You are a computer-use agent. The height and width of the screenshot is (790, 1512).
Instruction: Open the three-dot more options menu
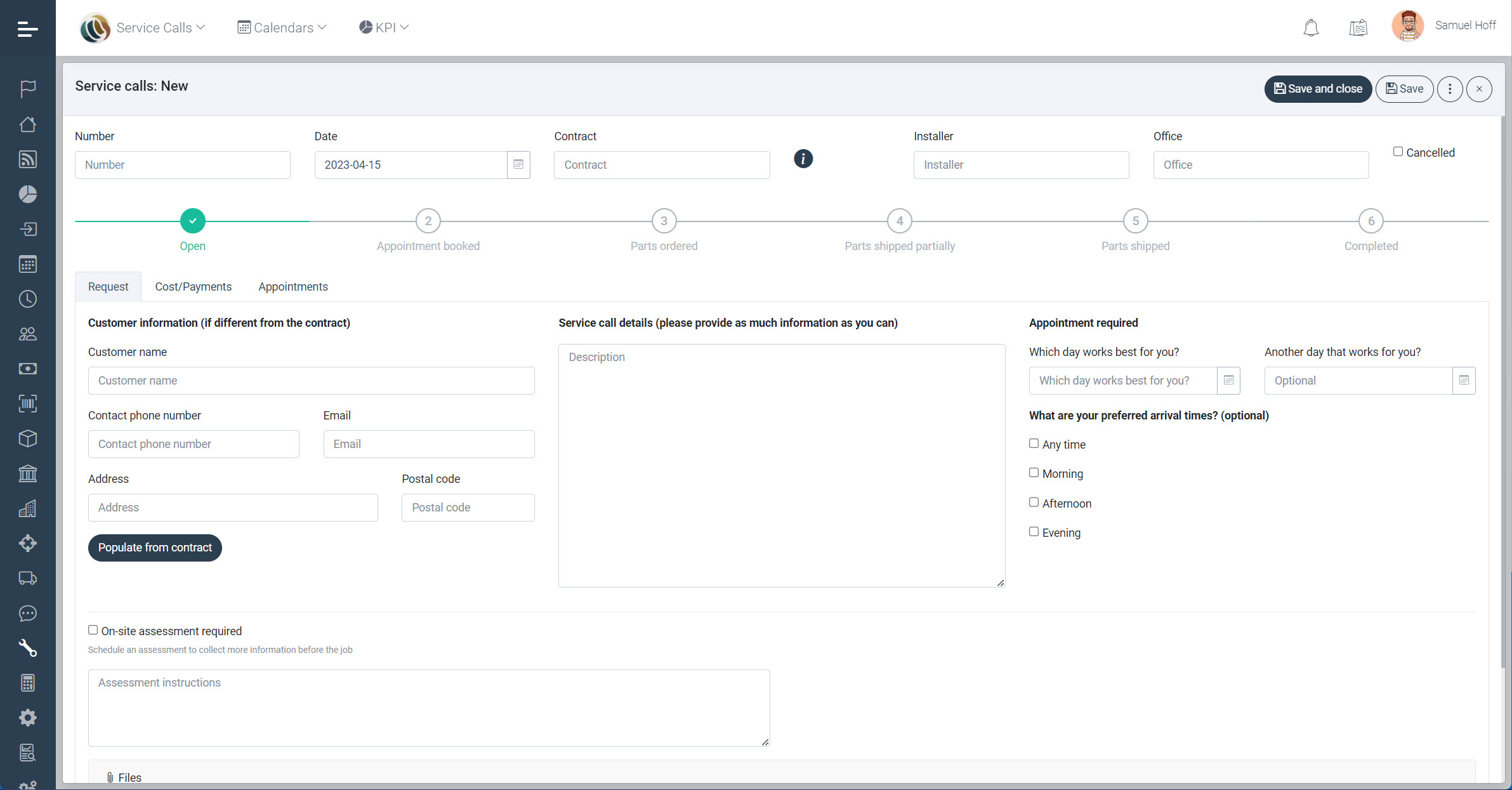tap(1450, 89)
